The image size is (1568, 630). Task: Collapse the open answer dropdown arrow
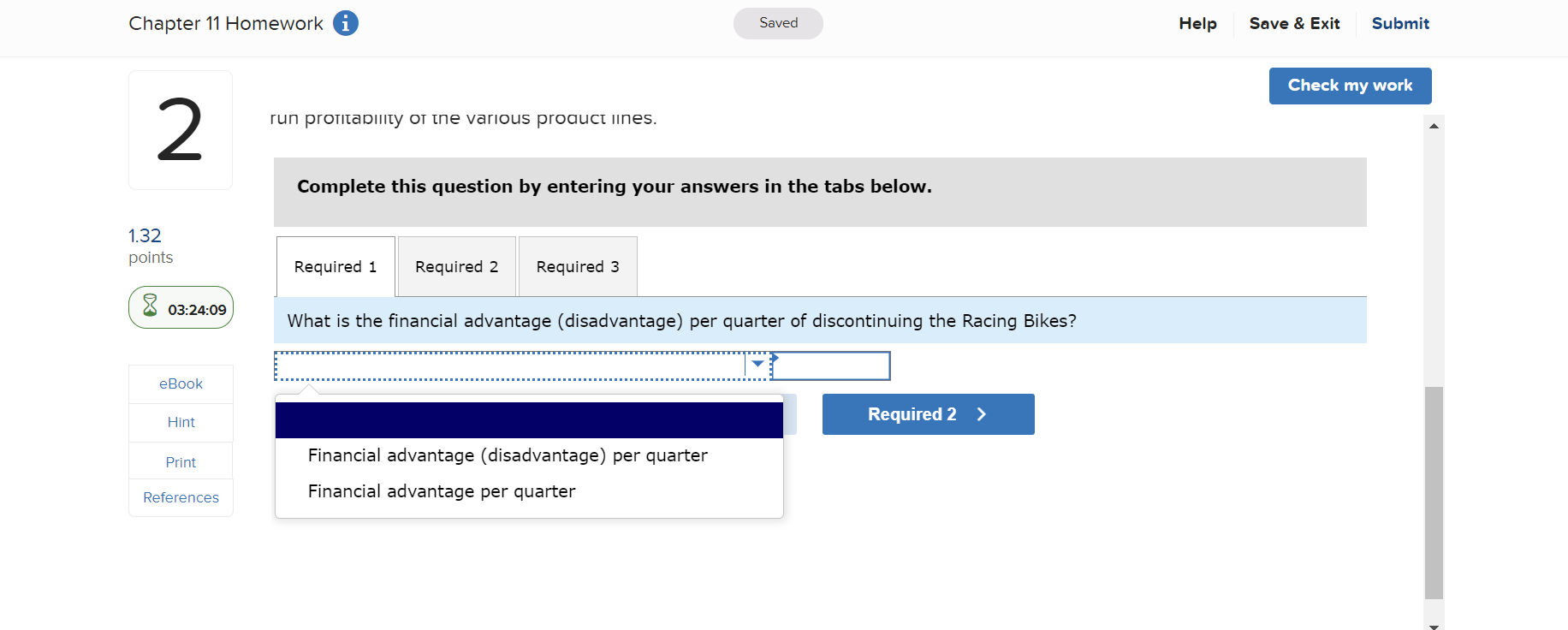(757, 364)
